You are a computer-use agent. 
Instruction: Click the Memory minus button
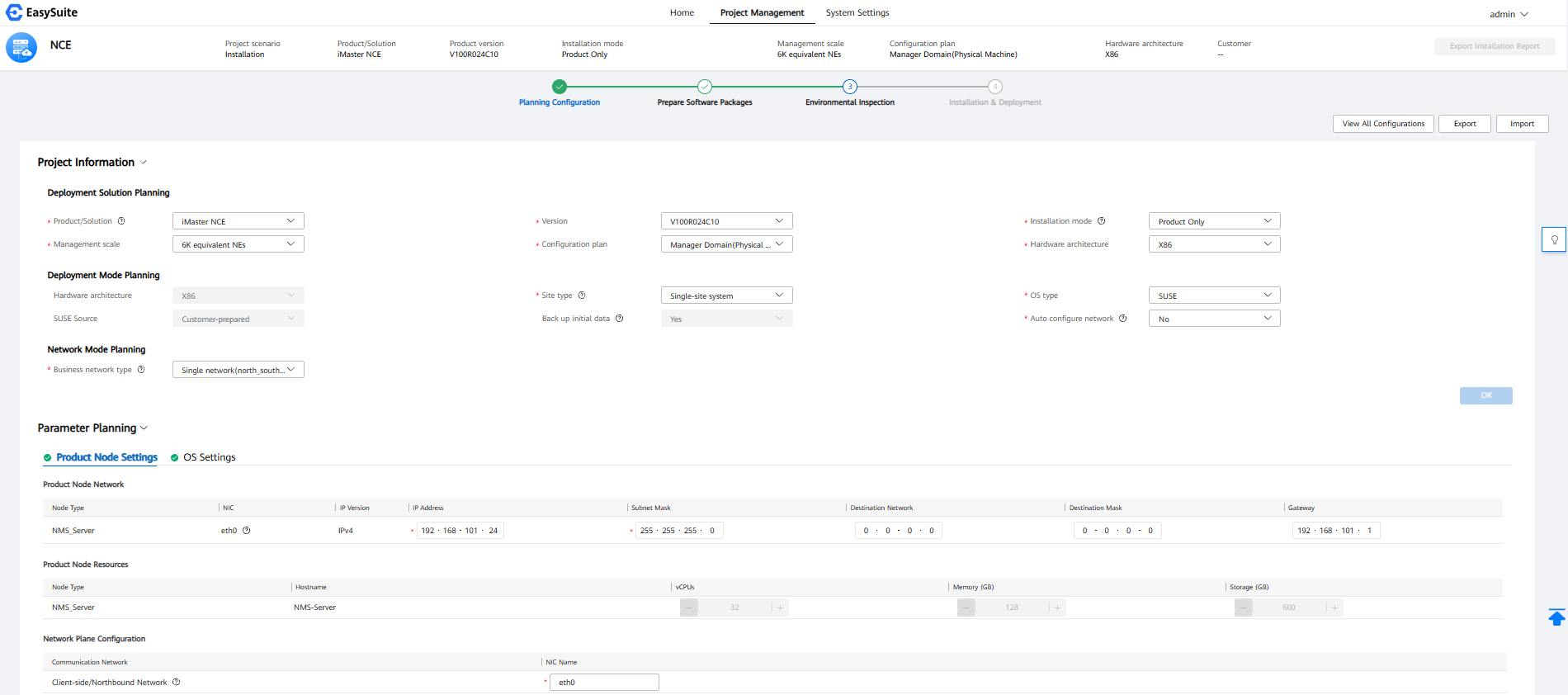(x=966, y=608)
